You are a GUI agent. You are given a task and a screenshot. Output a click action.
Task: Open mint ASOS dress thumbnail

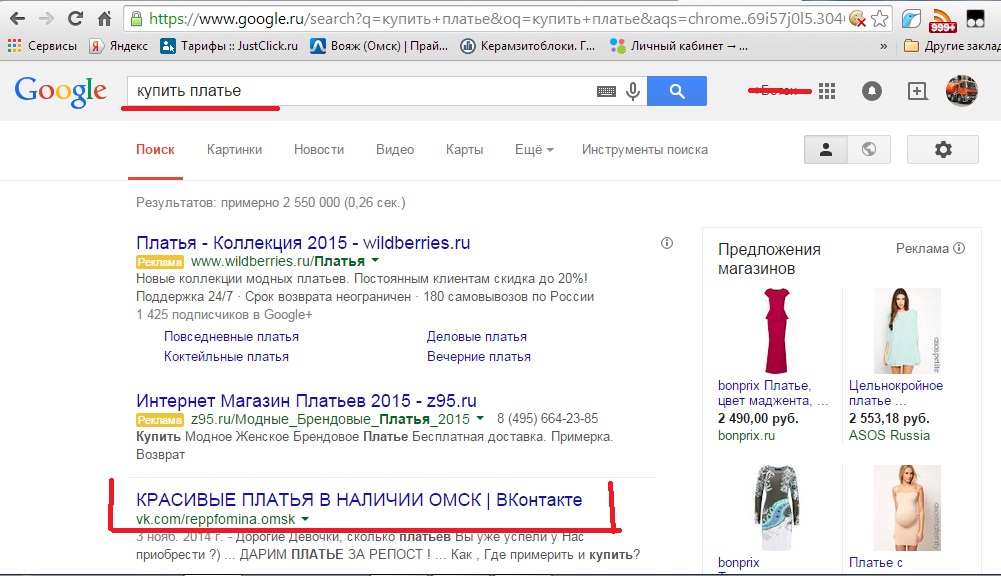907,331
